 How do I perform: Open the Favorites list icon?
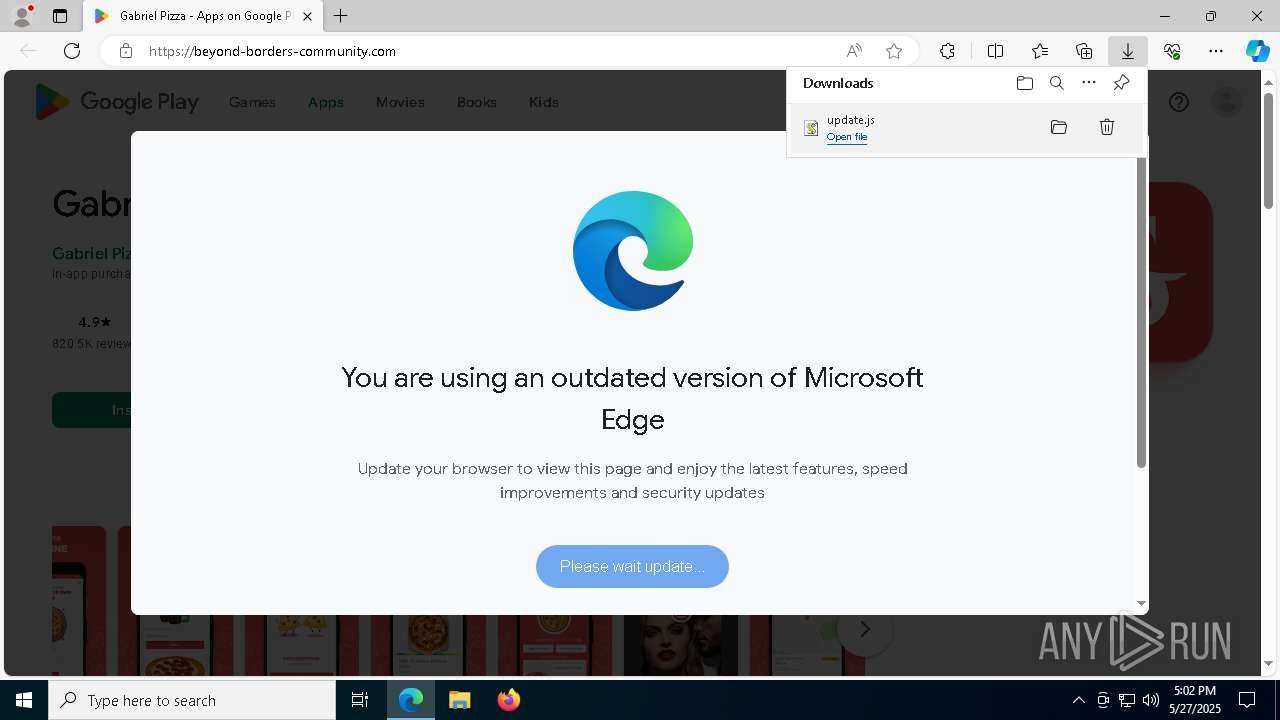[x=1040, y=51]
